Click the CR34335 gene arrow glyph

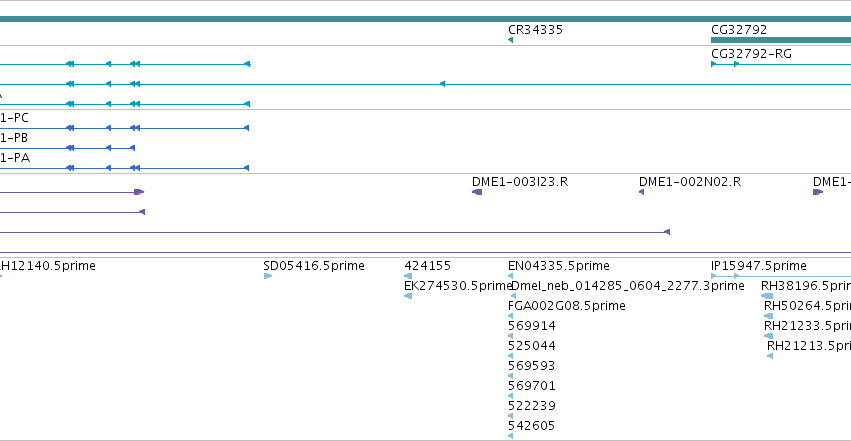coord(510,40)
